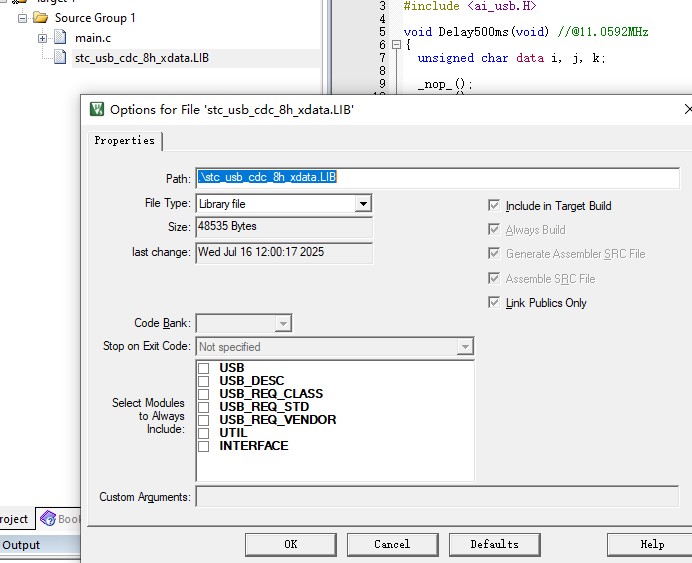This screenshot has height=563, width=692.
Task: Click the Keil icon in dialog title bar
Action: [97, 109]
